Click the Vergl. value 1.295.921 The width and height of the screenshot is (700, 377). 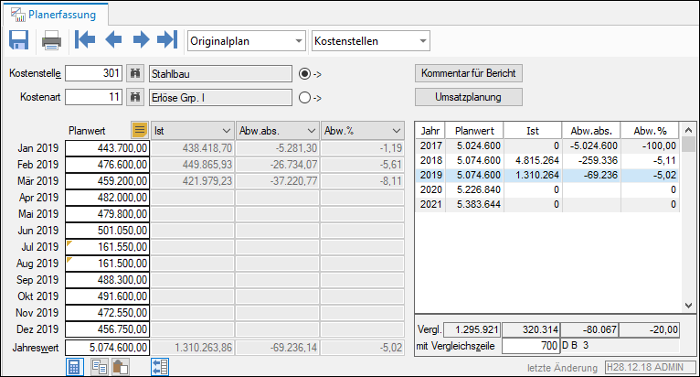472,330
